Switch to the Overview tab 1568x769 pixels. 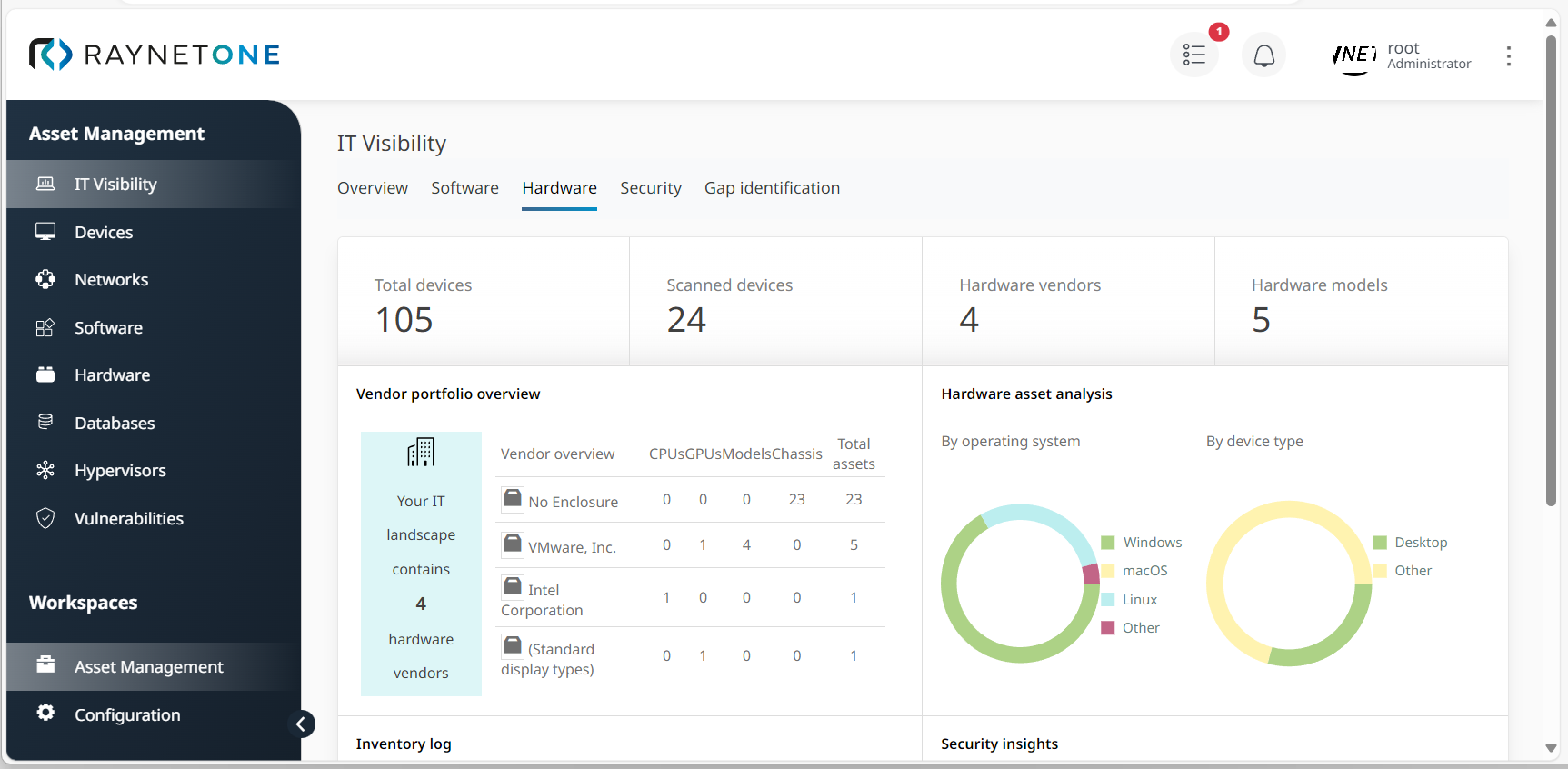click(372, 188)
